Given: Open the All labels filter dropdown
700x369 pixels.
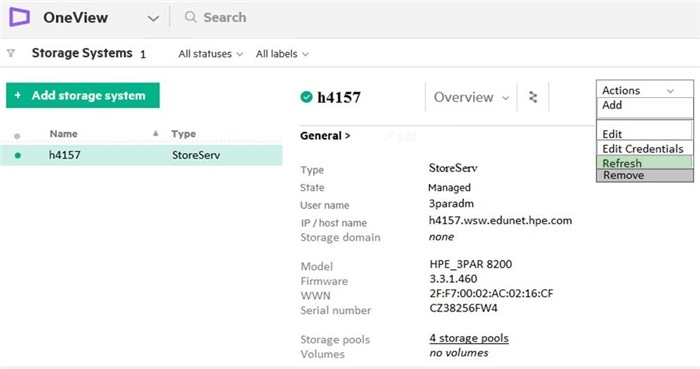Looking at the screenshot, I should (x=282, y=54).
